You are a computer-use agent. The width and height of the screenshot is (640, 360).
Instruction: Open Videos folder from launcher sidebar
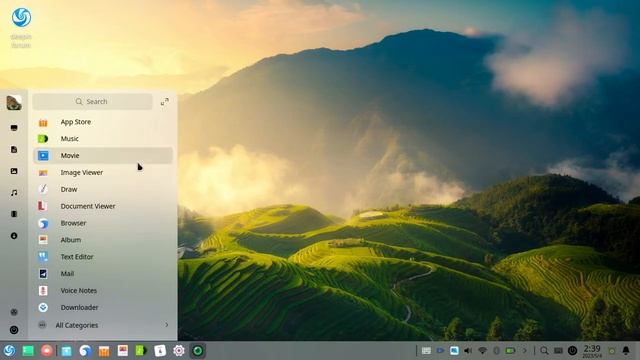pos(14,214)
